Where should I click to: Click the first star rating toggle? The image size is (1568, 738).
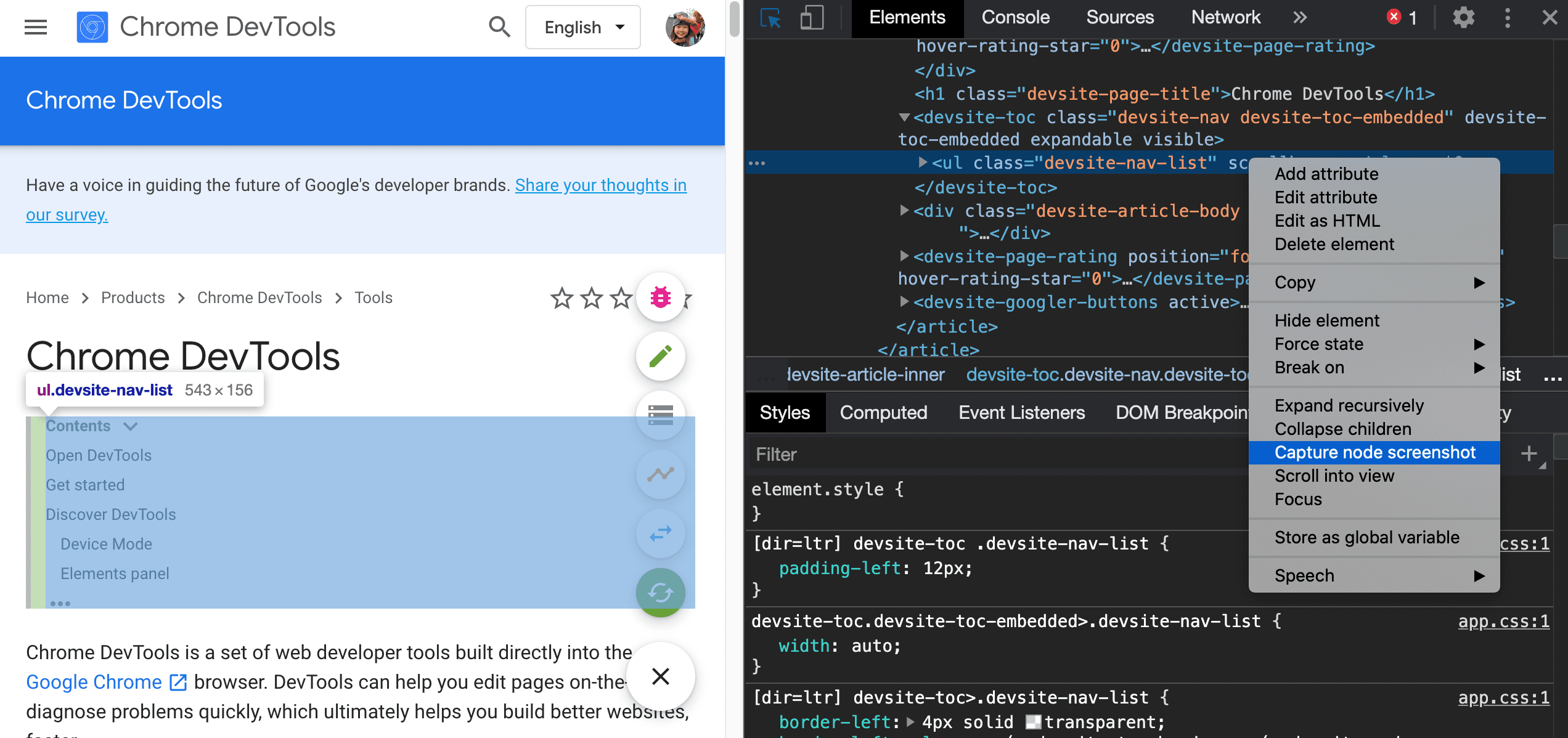tap(563, 297)
